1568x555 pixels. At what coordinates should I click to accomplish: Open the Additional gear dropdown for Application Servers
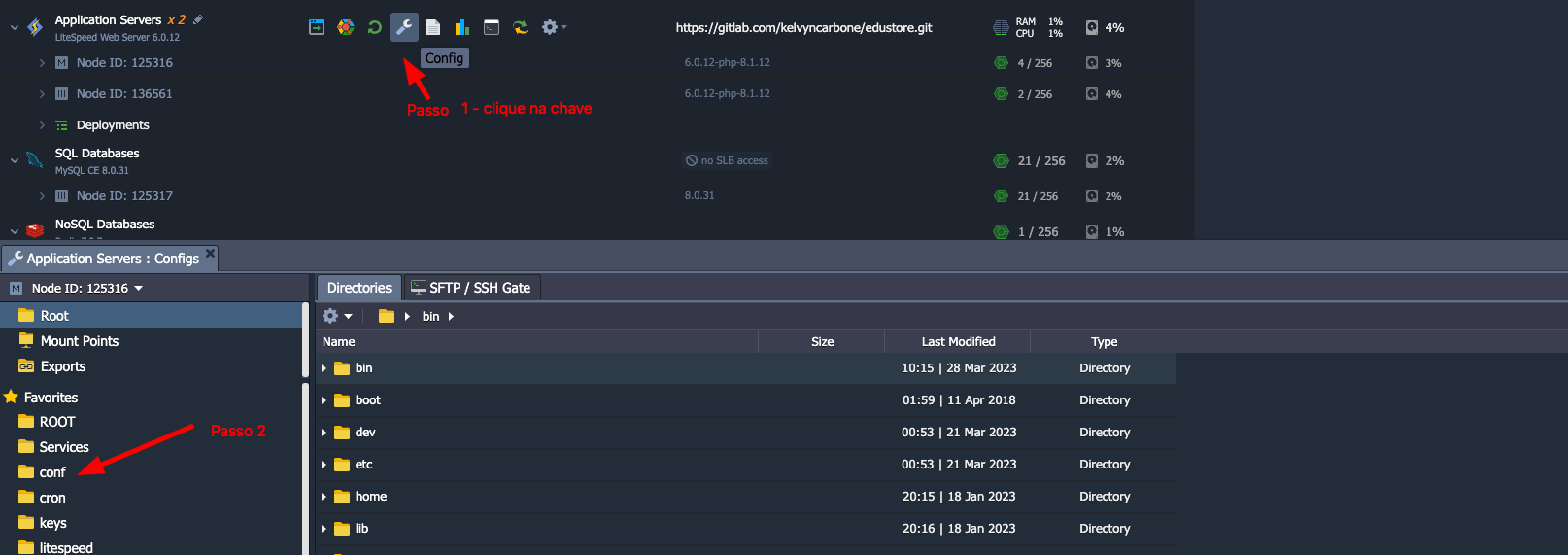[x=553, y=27]
